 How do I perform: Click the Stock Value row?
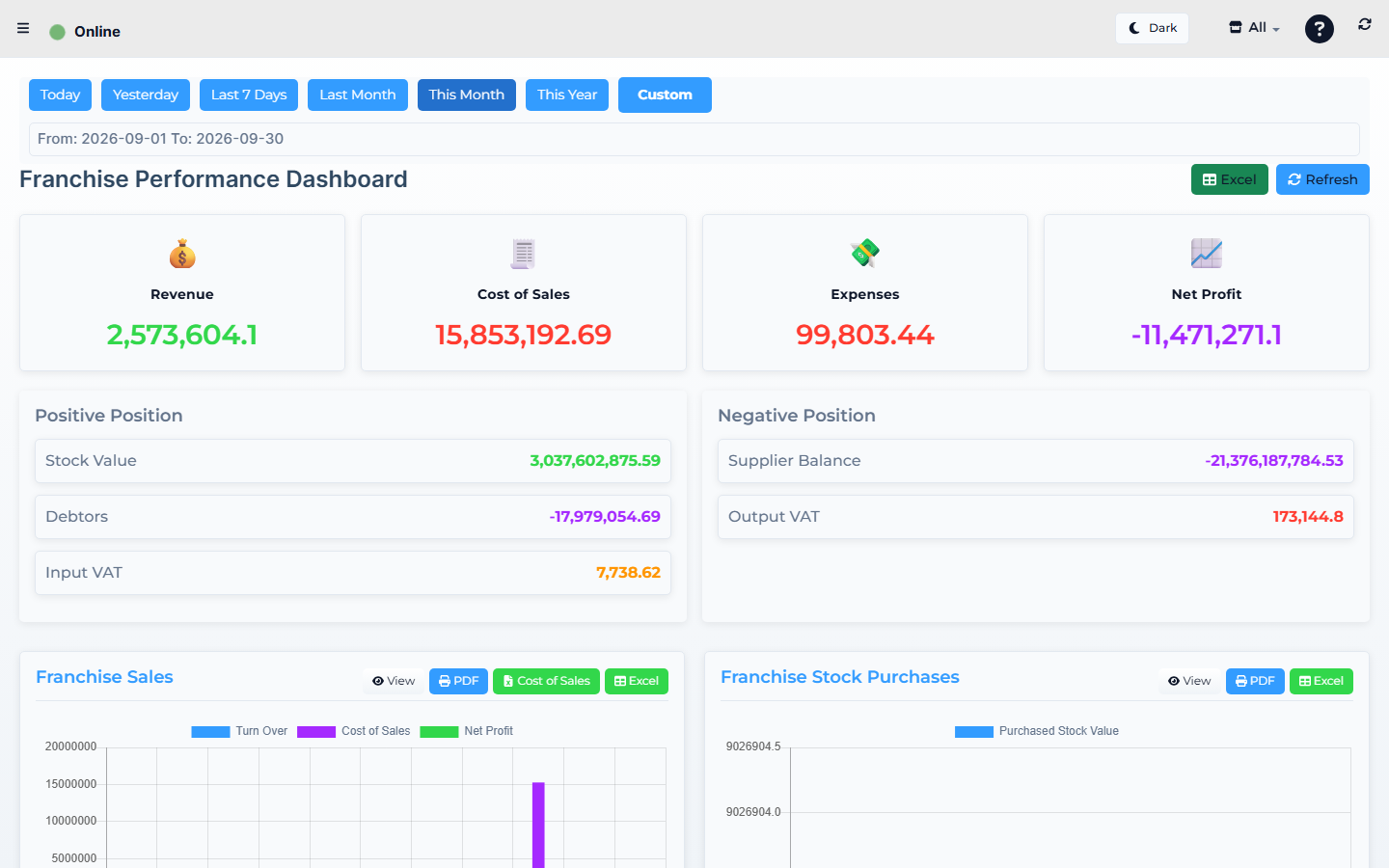[x=353, y=461]
